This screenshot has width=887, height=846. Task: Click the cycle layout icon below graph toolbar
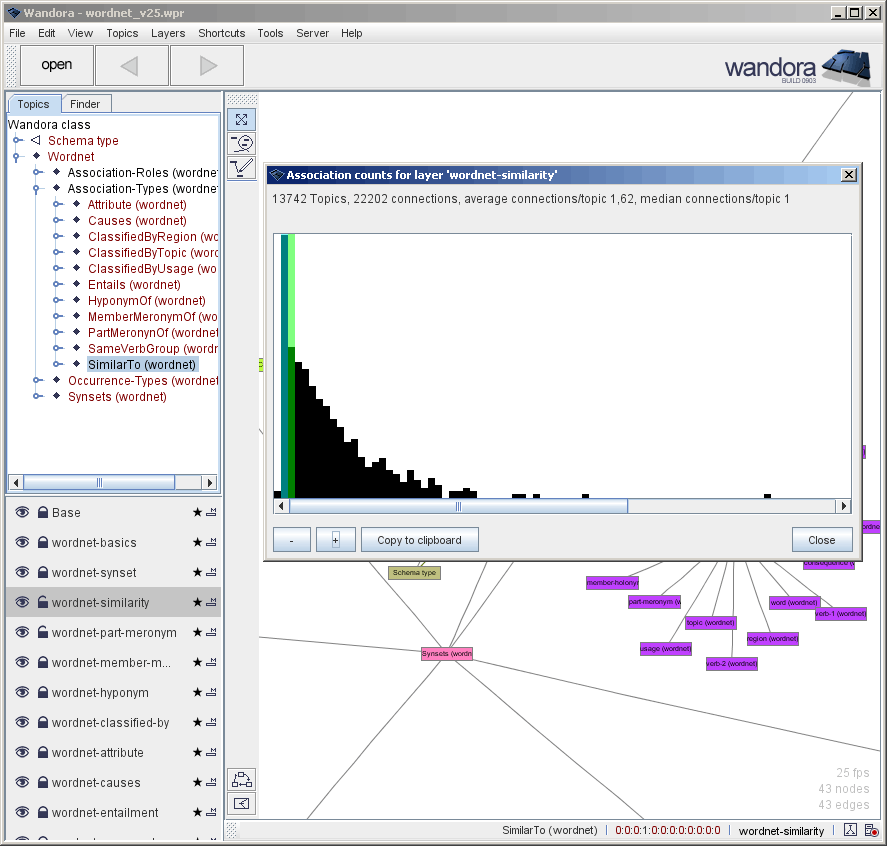point(241,779)
